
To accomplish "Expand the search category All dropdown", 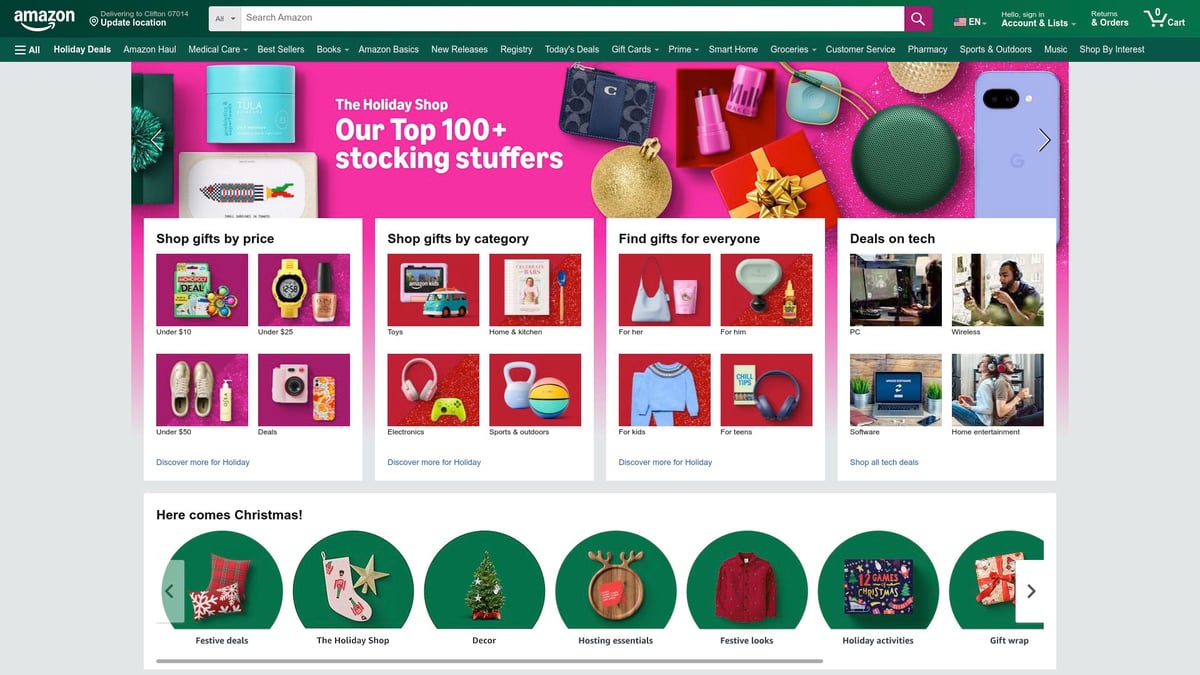I will tap(225, 18).
